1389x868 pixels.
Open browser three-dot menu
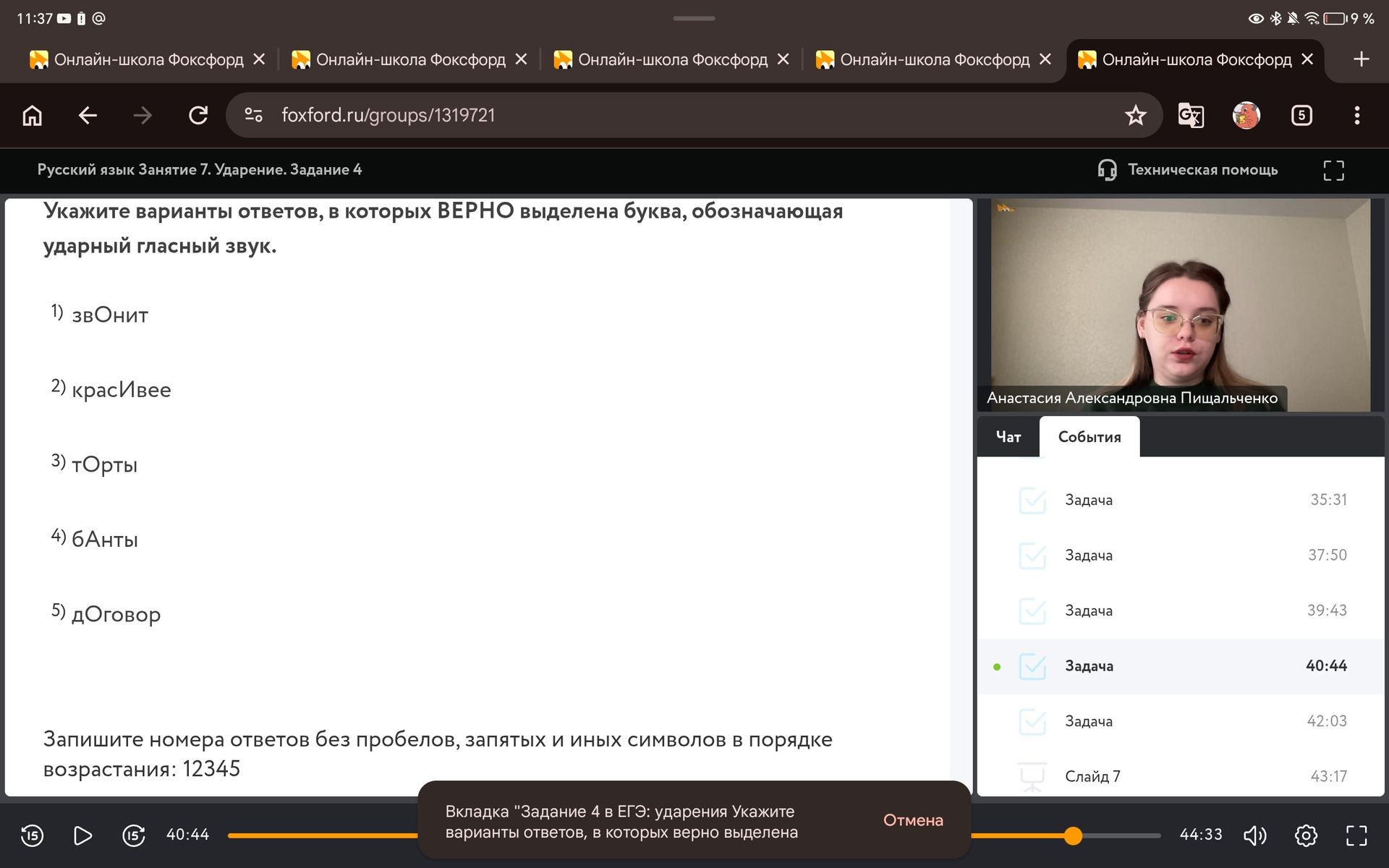tap(1356, 115)
